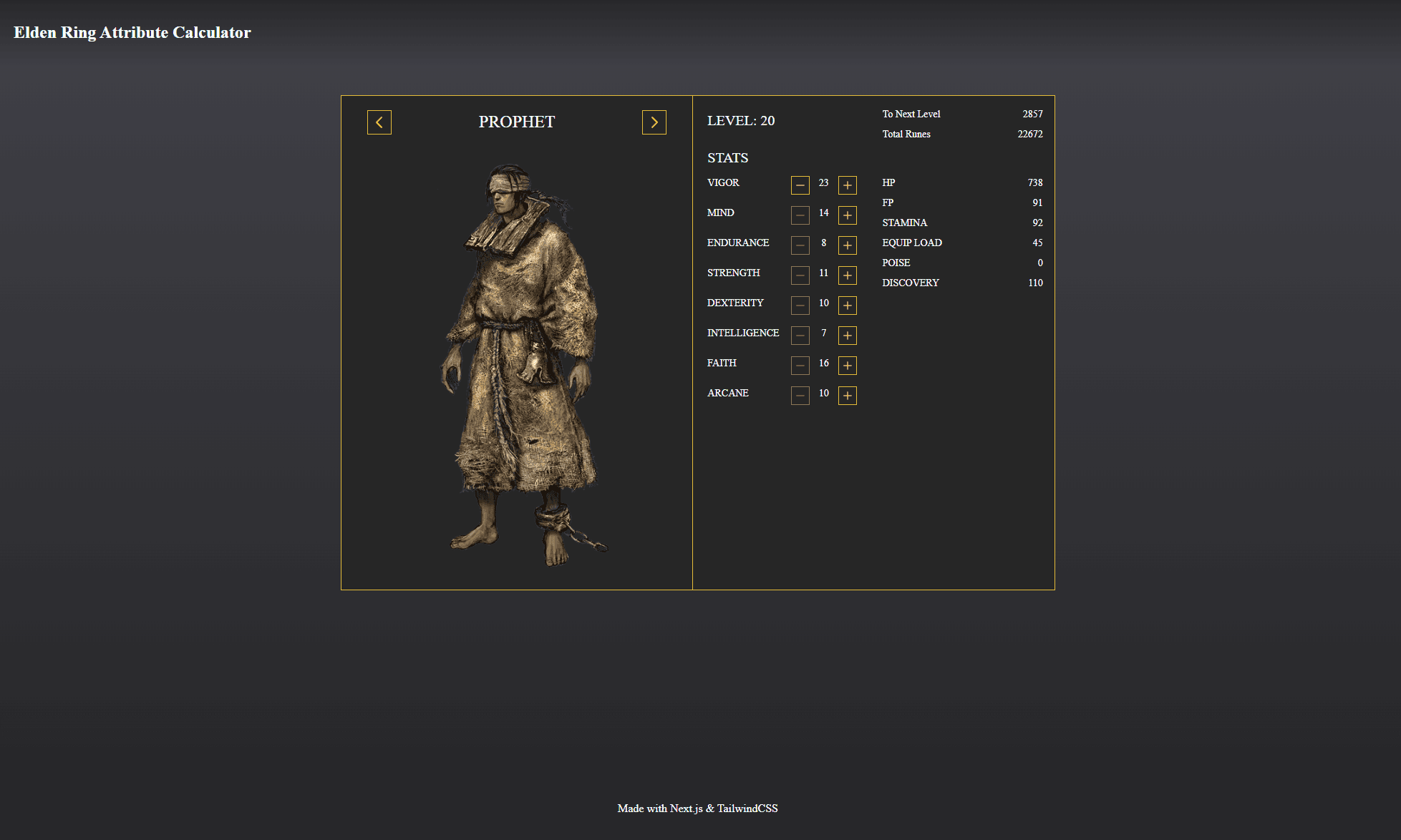The image size is (1401, 840).
Task: Decrease Strength with the minus button
Action: tap(800, 275)
